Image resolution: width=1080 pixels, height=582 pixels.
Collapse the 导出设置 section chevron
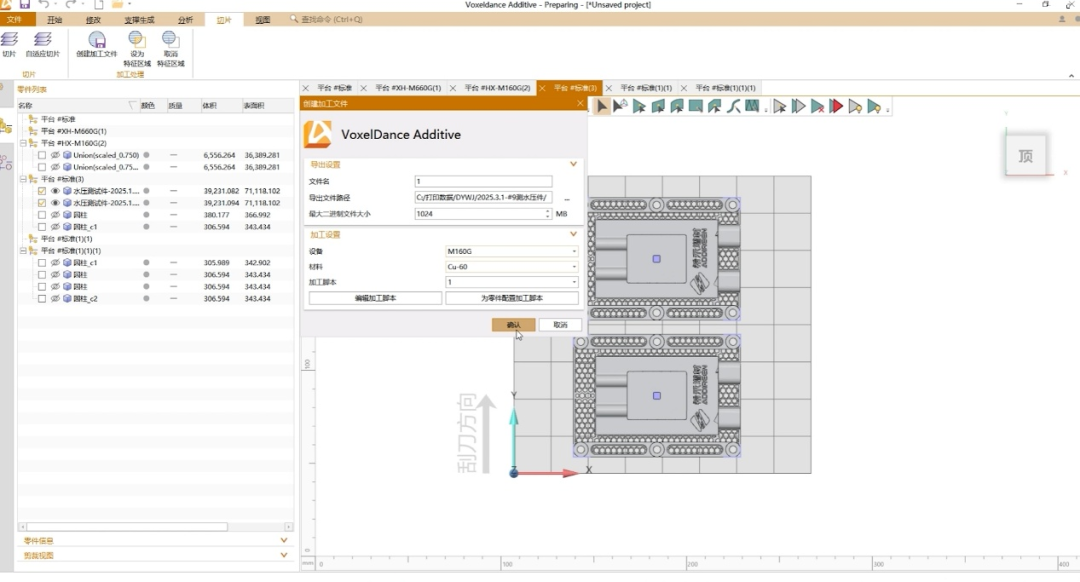573,165
